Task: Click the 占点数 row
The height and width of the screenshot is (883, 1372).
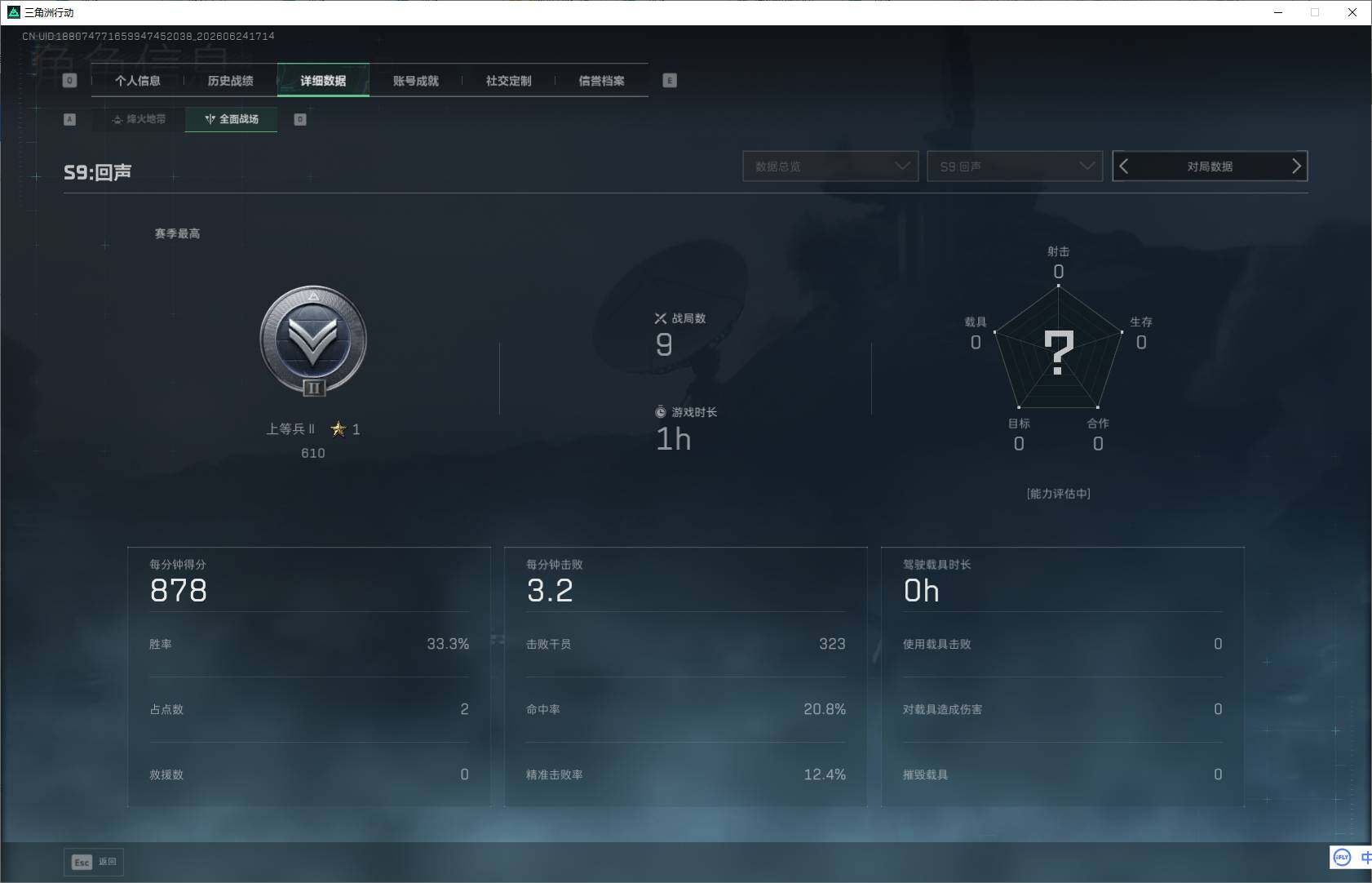Action: point(309,709)
